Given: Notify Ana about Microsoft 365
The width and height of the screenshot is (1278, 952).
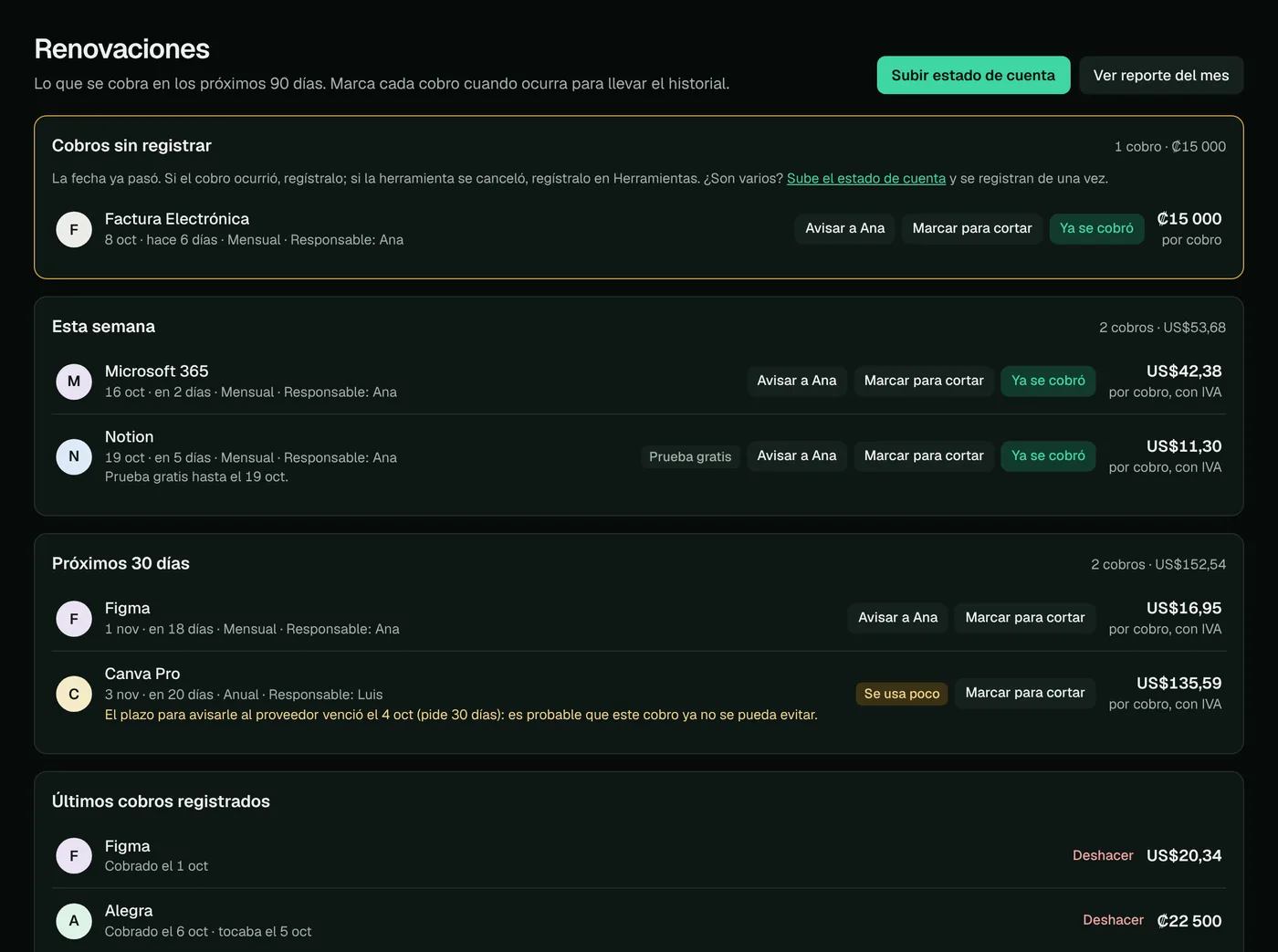Looking at the screenshot, I should (x=796, y=381).
